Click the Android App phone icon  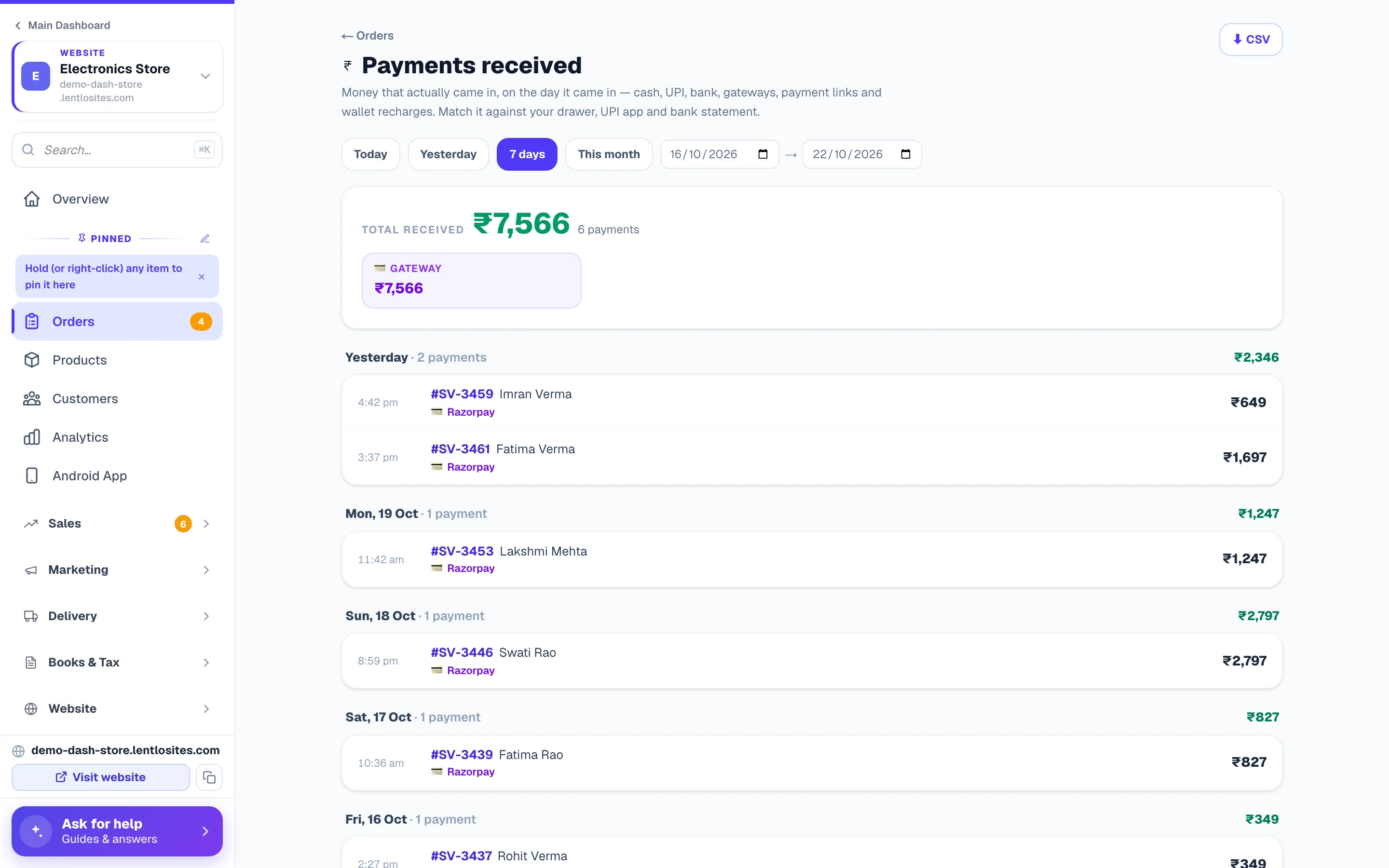[31, 475]
